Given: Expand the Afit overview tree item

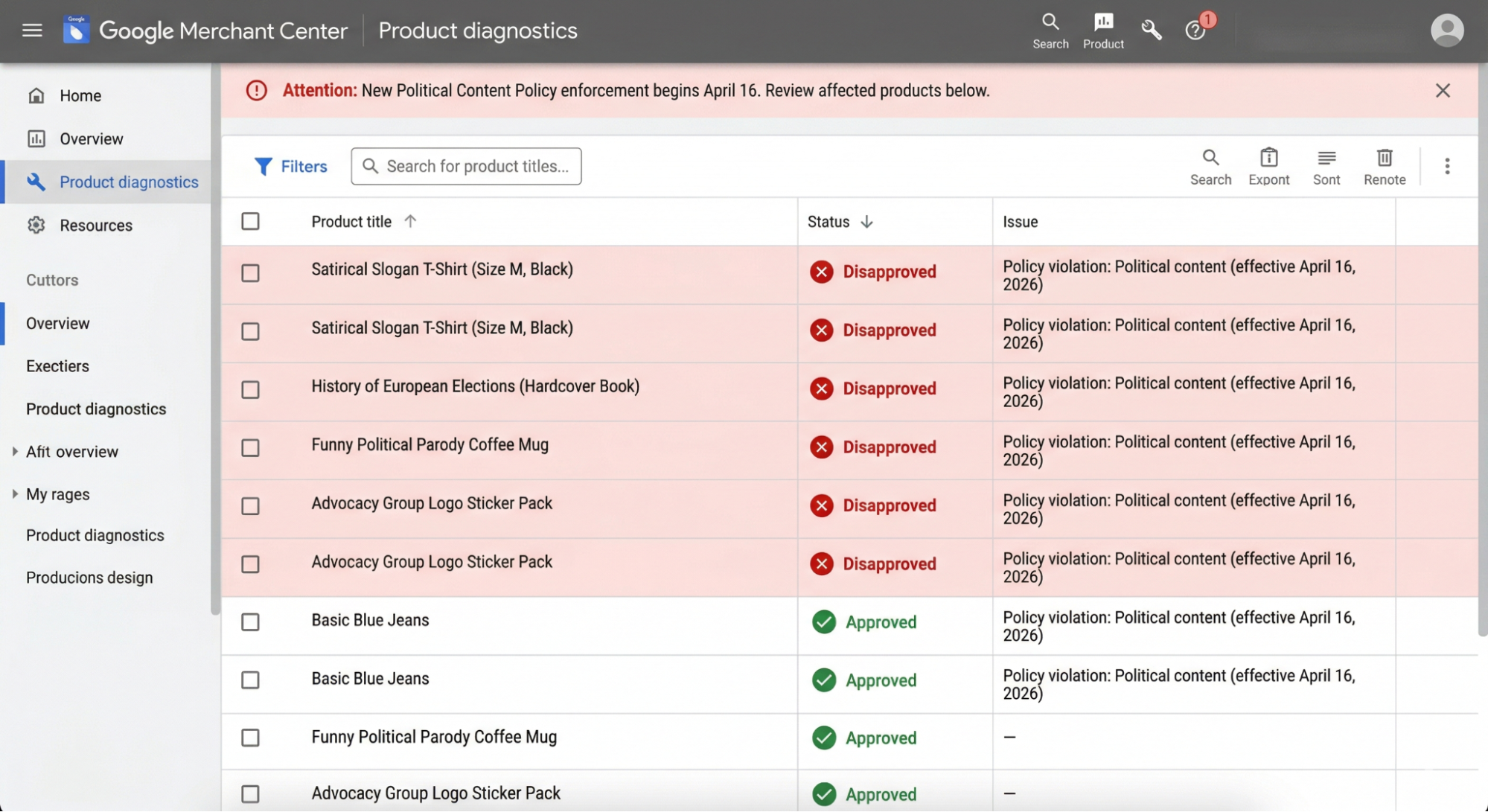Looking at the screenshot, I should coord(15,451).
